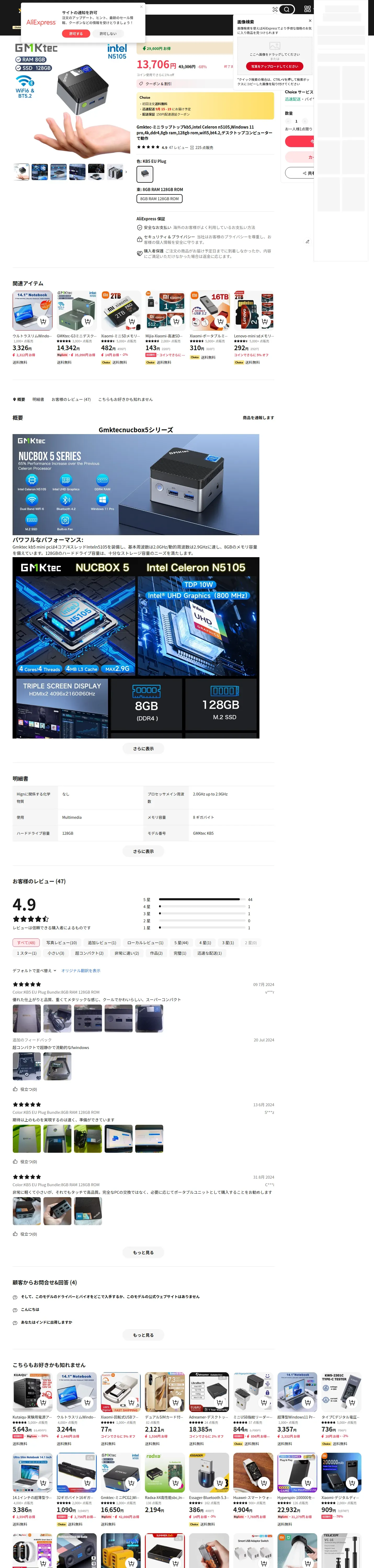Add GMKtec-G3 mini desktop to cart

pos(88,321)
